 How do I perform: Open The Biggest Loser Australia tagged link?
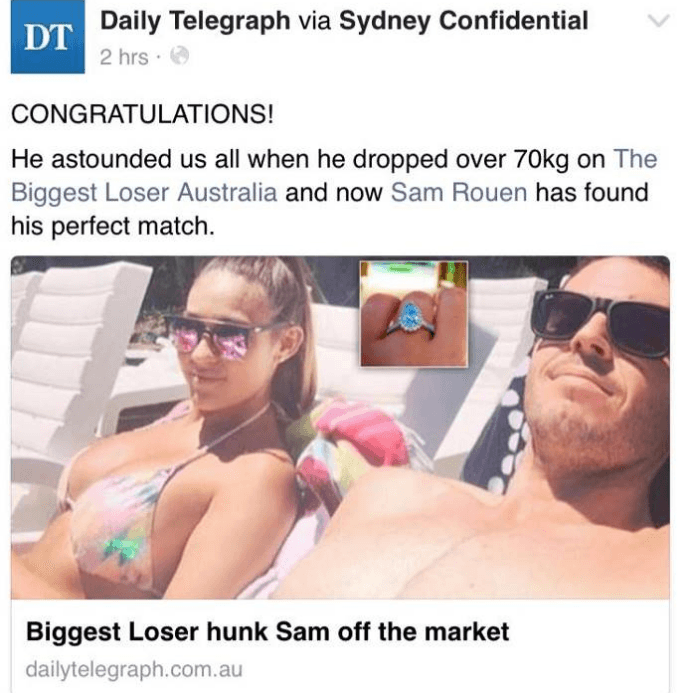coord(334,175)
